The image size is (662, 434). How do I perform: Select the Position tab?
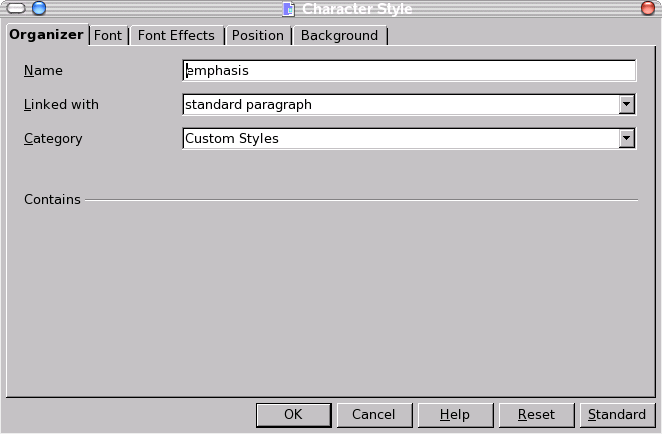click(257, 35)
